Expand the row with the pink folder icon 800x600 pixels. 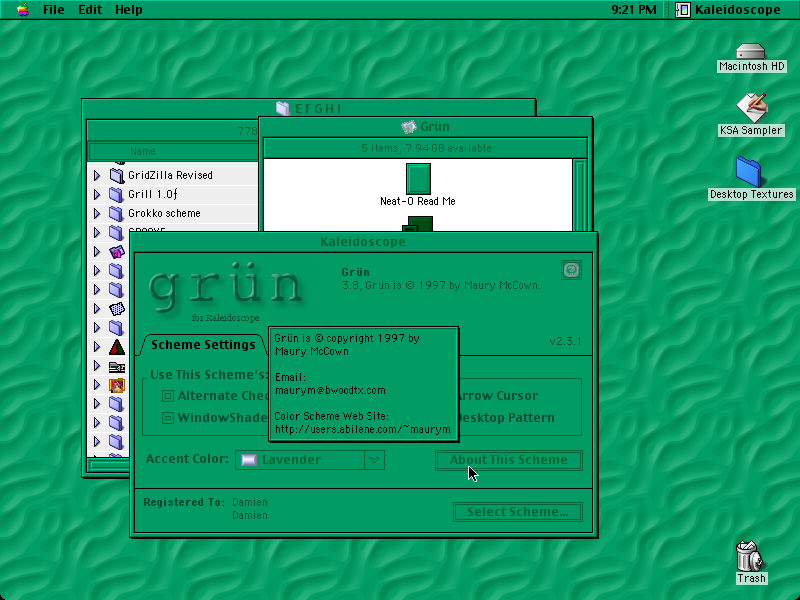coord(97,252)
